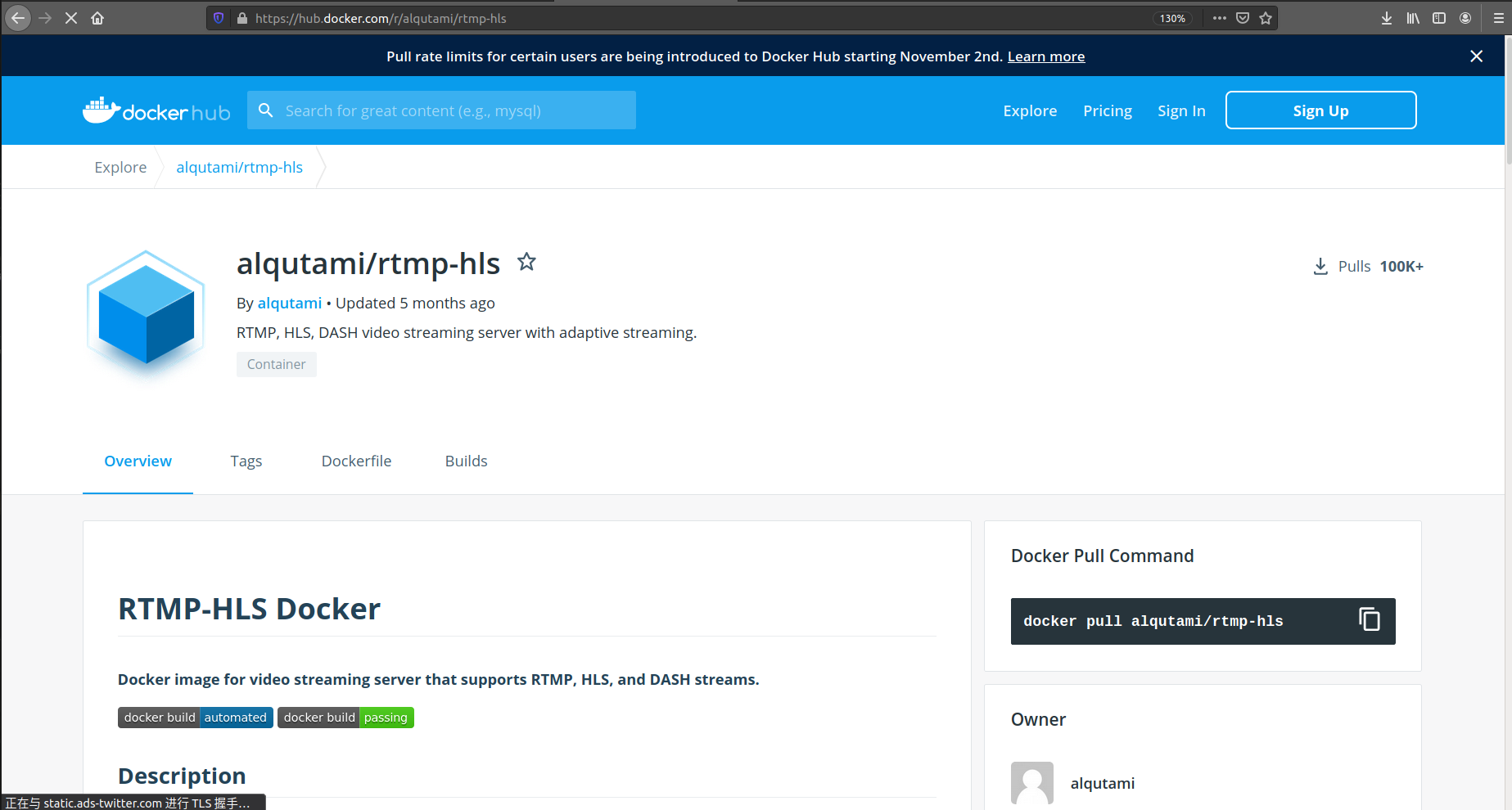Open the downloads arrow icon

pos(1387,18)
